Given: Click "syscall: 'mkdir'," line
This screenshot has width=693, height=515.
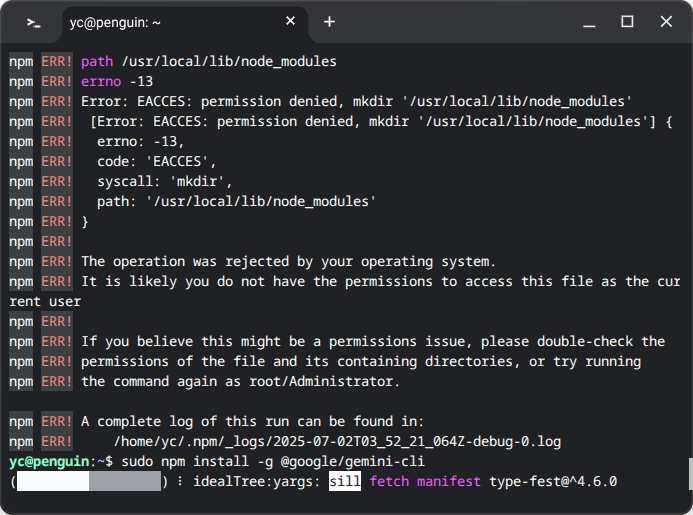Looking at the screenshot, I should [164, 181].
